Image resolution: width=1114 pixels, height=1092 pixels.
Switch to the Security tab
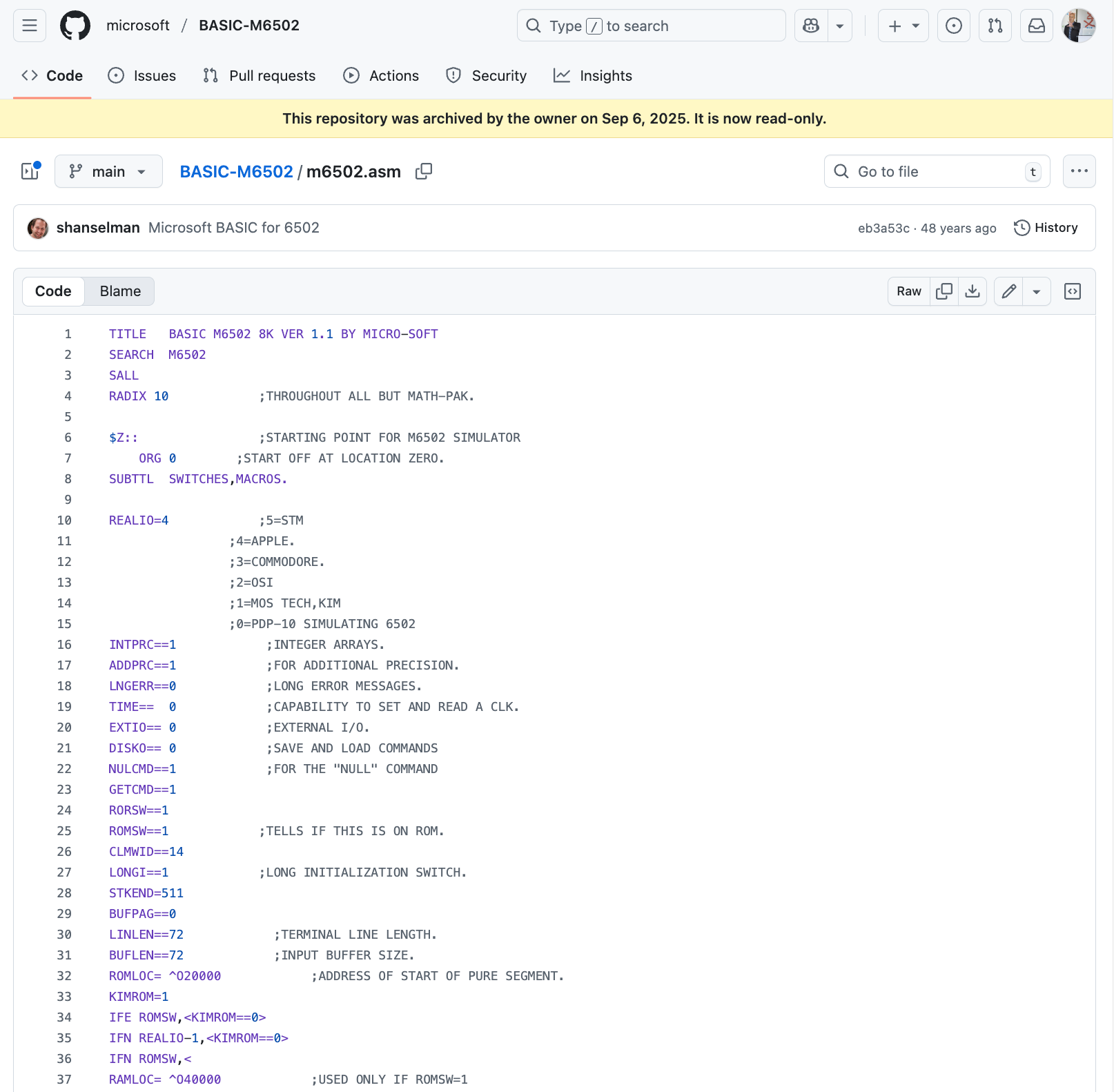click(487, 76)
